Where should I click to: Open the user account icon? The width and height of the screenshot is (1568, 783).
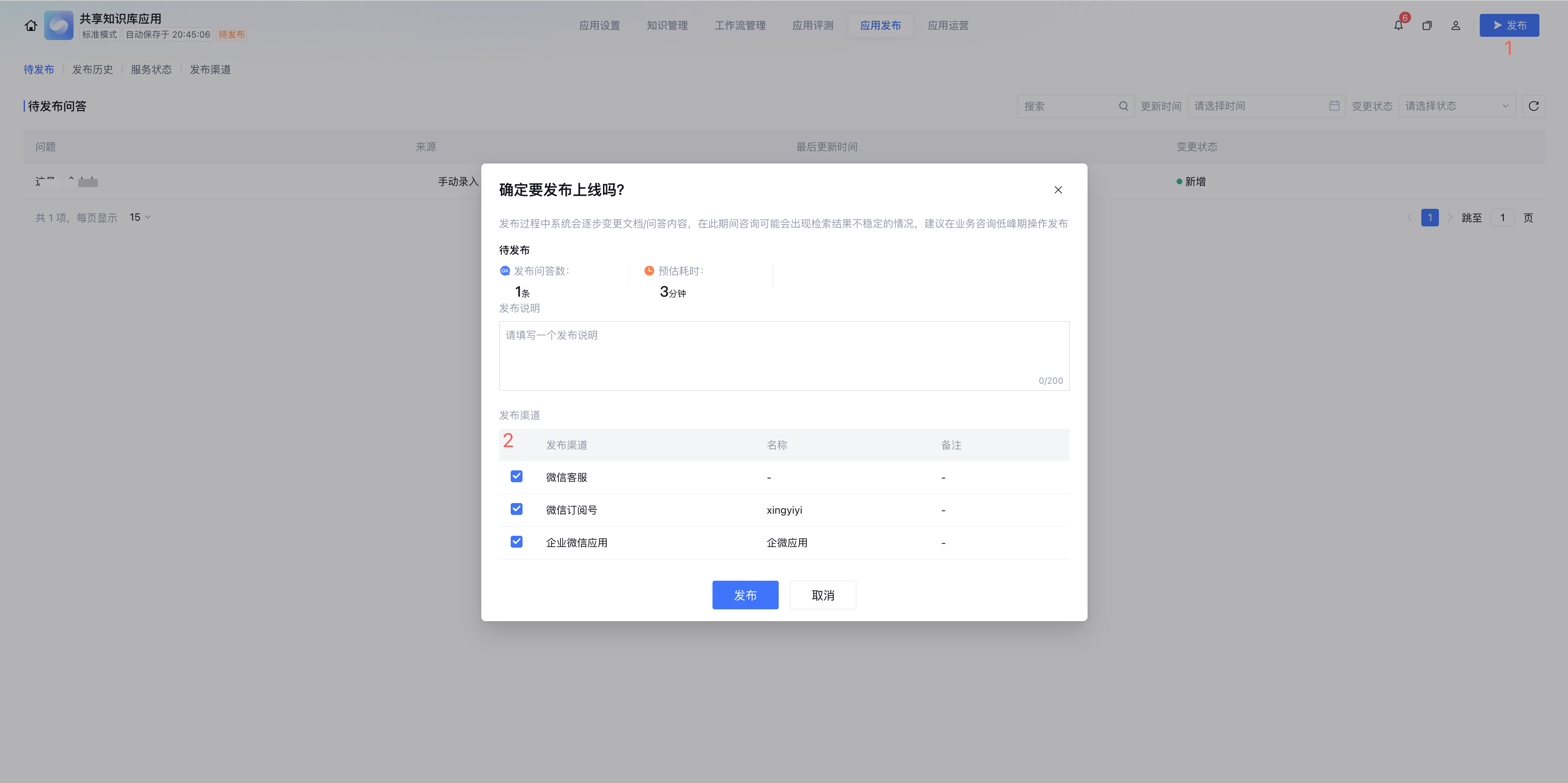click(x=1455, y=26)
